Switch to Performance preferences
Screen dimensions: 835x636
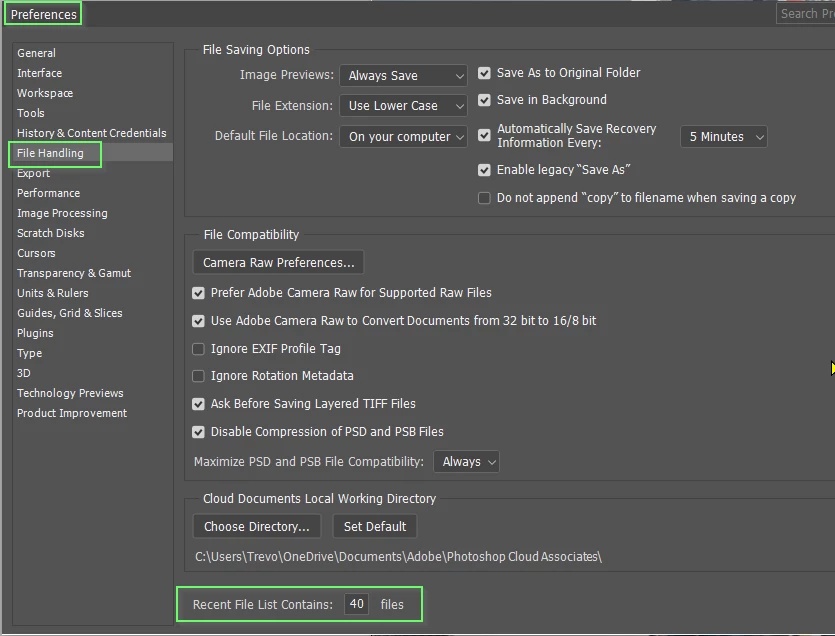[48, 193]
